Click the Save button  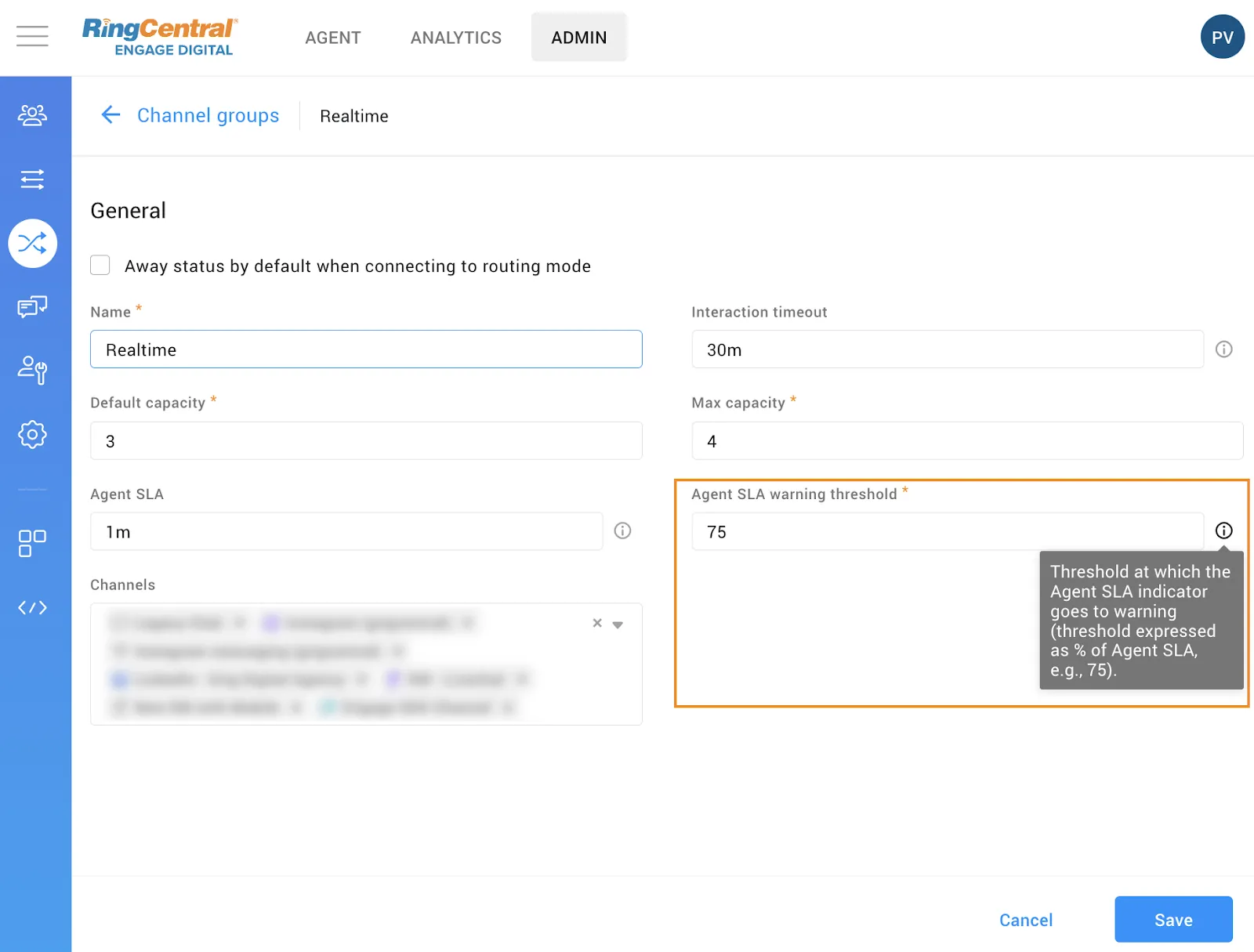tap(1172, 919)
